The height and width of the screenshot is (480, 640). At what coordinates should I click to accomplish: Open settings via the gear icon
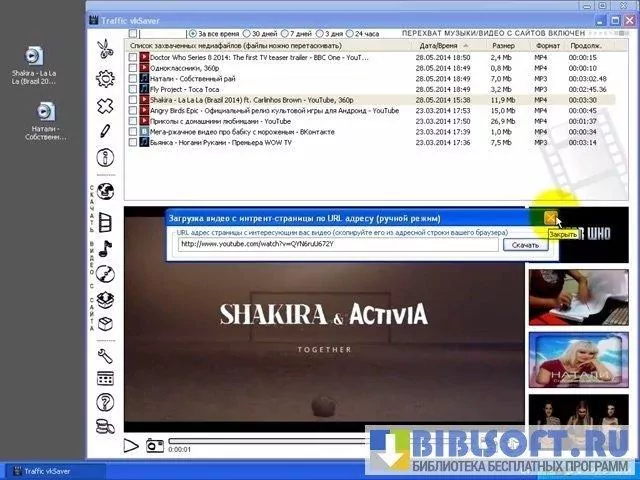coord(105,78)
